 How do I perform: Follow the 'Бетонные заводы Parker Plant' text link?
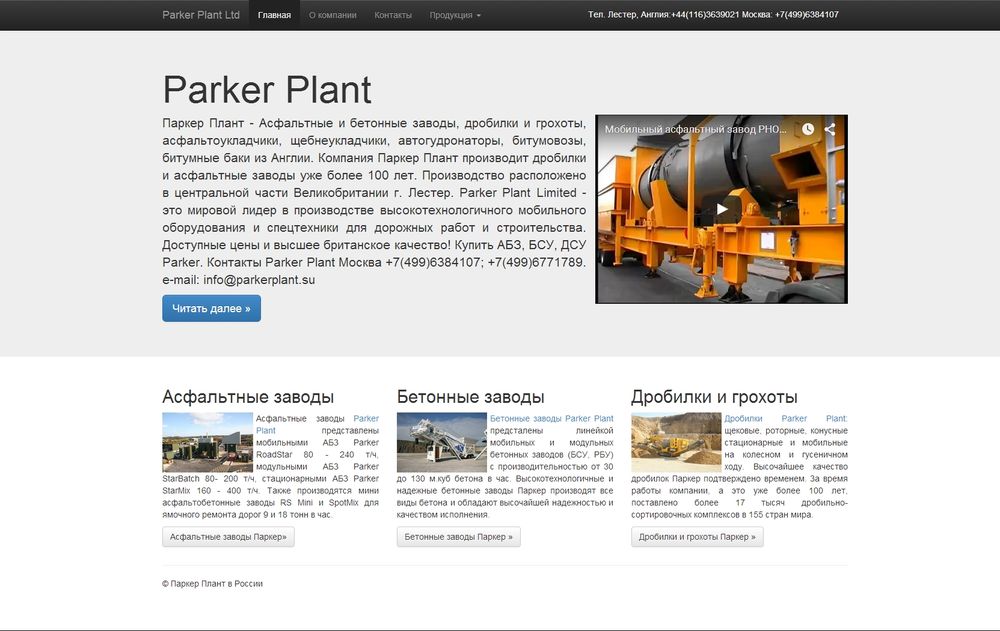pyautogui.click(x=552, y=419)
